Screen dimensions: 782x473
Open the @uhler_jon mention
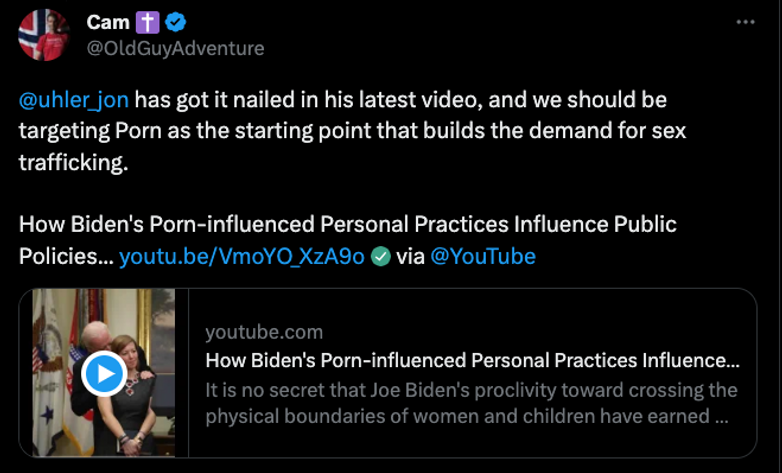tap(74, 100)
